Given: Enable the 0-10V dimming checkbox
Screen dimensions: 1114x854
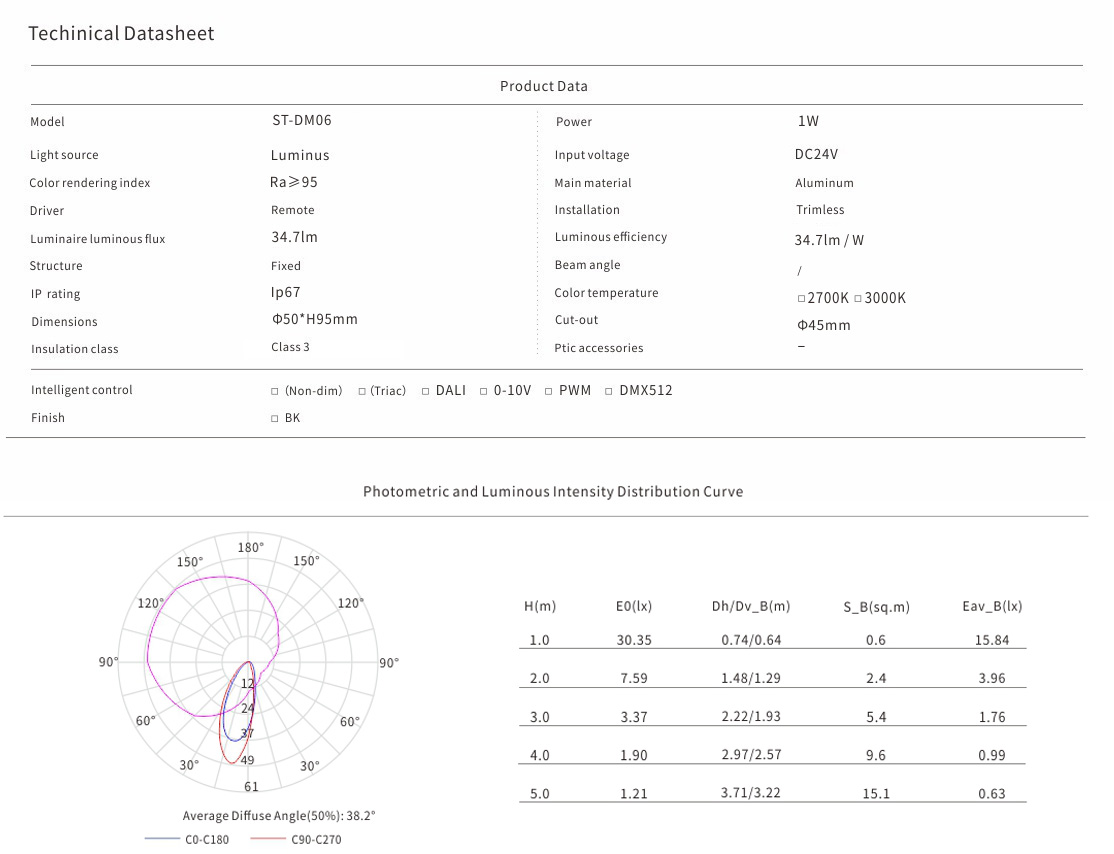Looking at the screenshot, I should point(483,391).
